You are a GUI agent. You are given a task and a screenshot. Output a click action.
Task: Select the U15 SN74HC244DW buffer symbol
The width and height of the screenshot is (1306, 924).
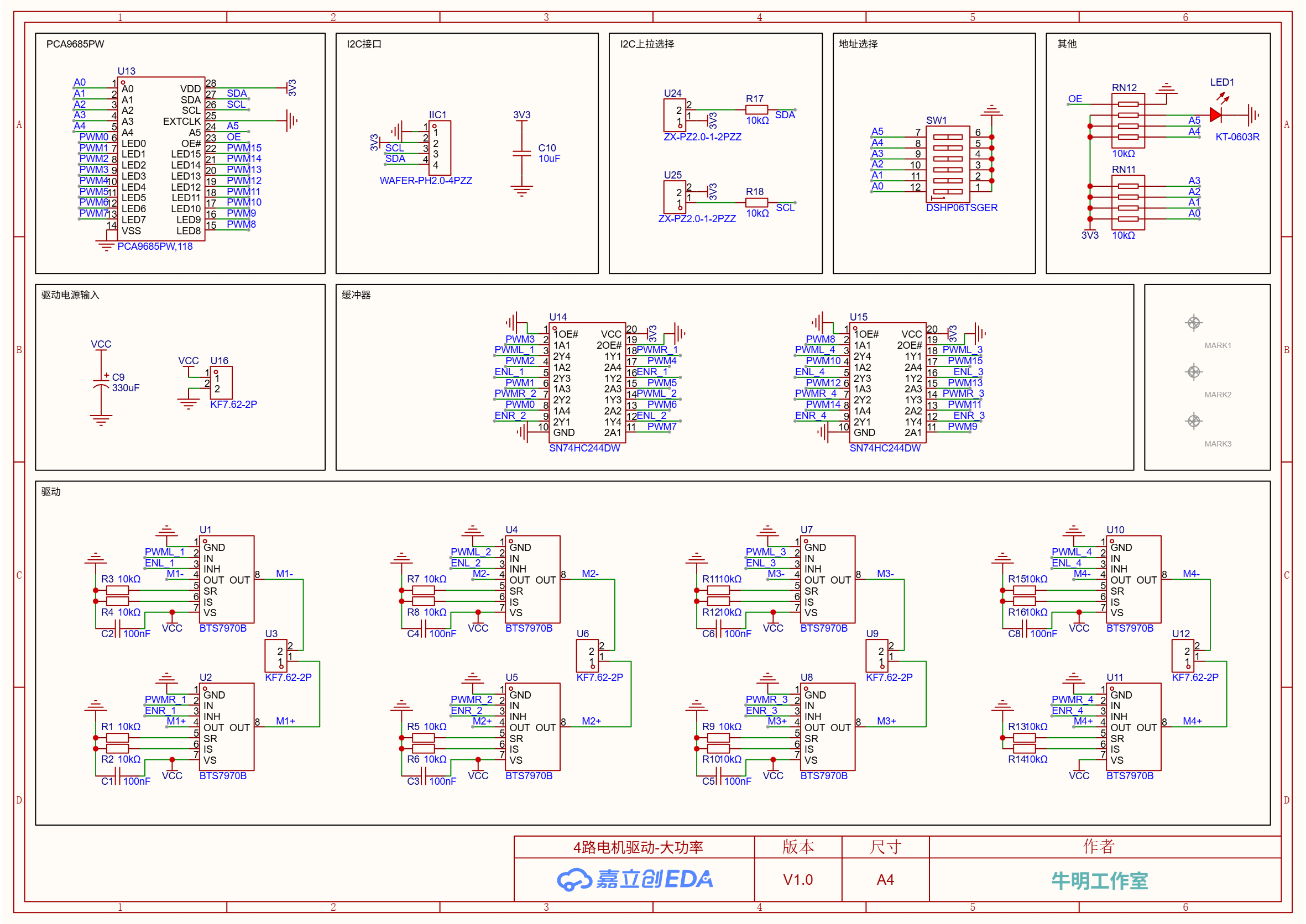pyautogui.click(x=887, y=382)
